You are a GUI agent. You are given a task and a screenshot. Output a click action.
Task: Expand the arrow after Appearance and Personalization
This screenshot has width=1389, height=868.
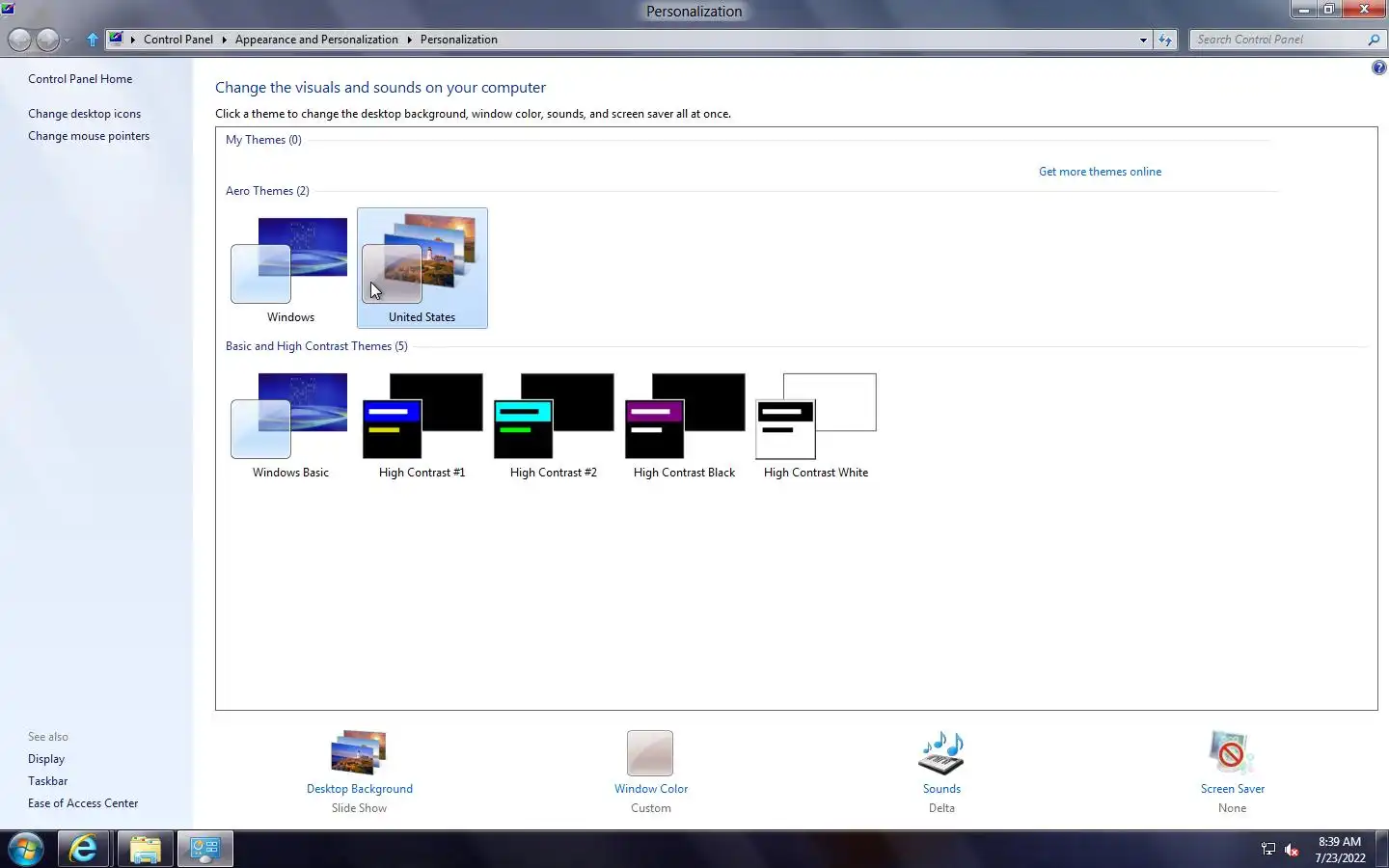point(409,40)
